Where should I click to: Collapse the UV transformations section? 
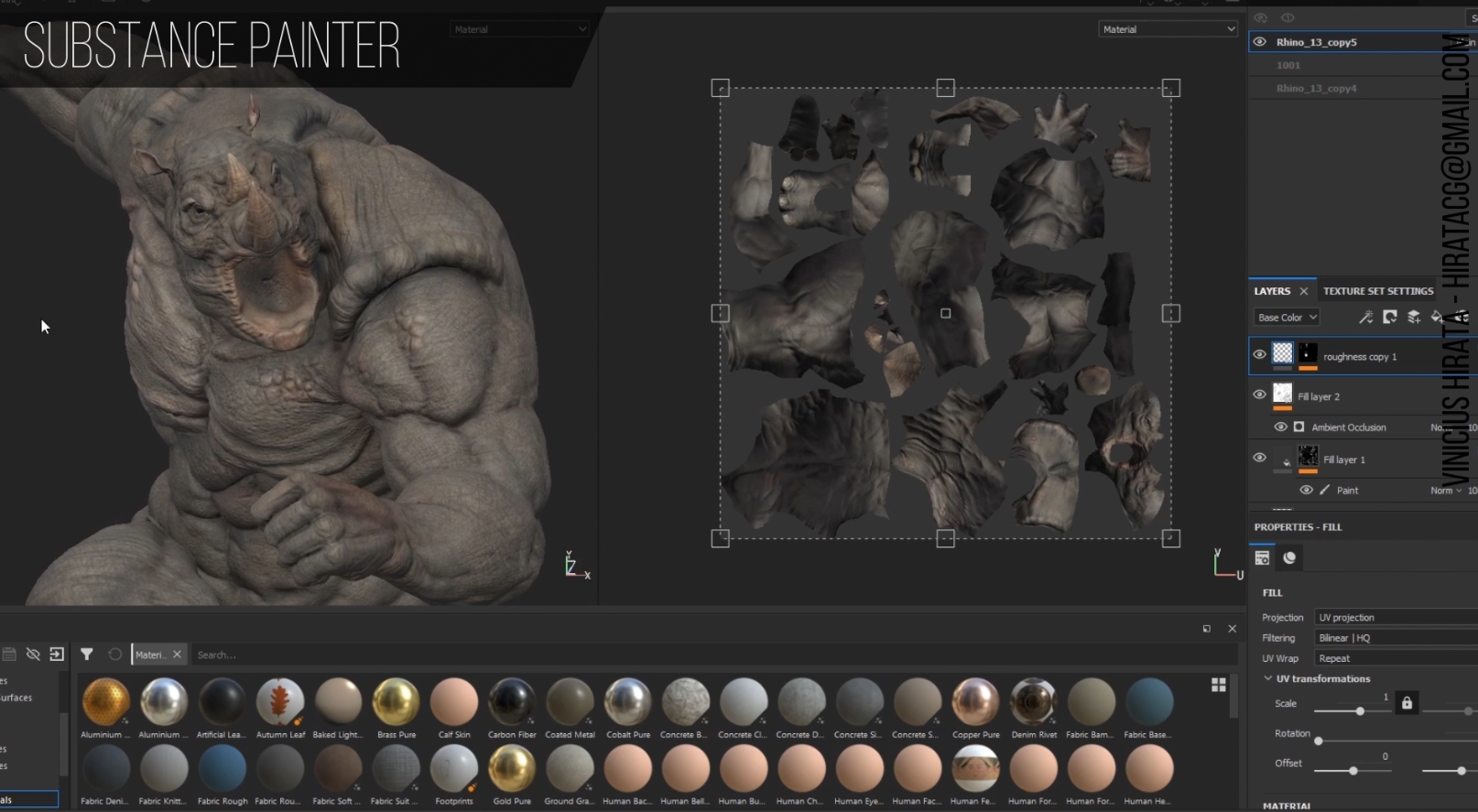click(x=1268, y=678)
